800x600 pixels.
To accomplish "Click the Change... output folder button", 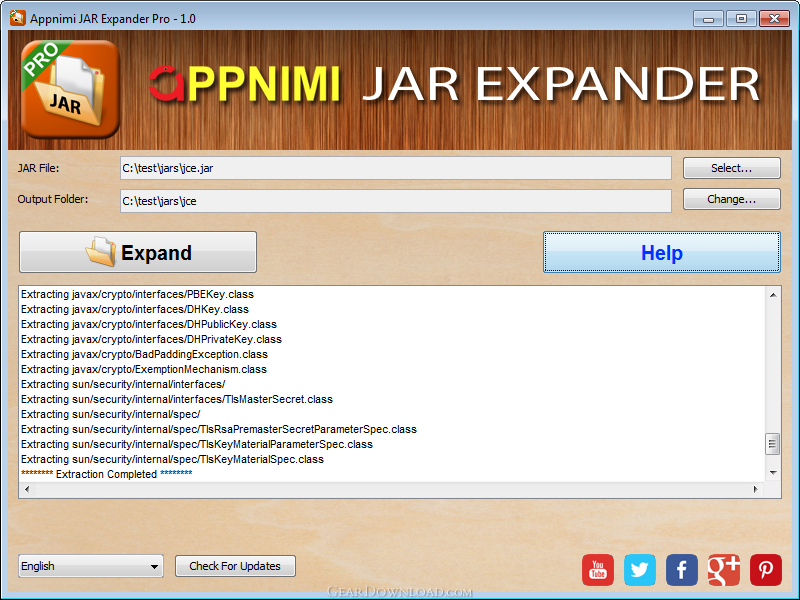I will click(x=732, y=199).
